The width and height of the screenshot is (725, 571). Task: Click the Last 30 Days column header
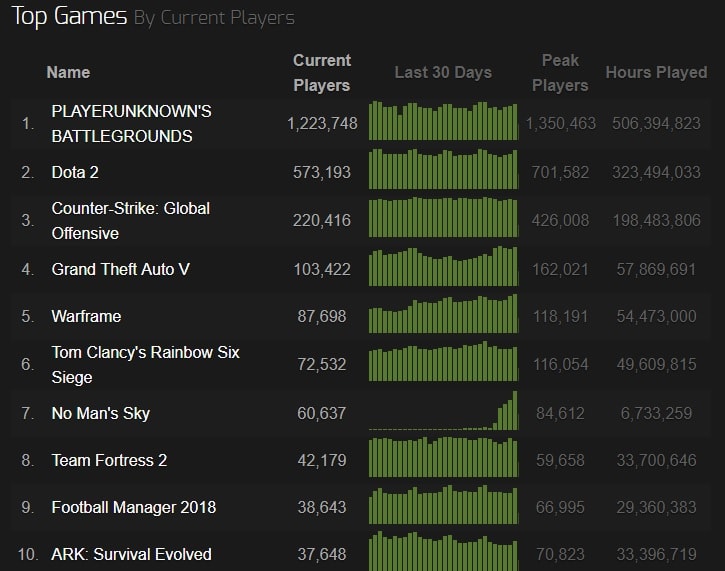tap(443, 72)
